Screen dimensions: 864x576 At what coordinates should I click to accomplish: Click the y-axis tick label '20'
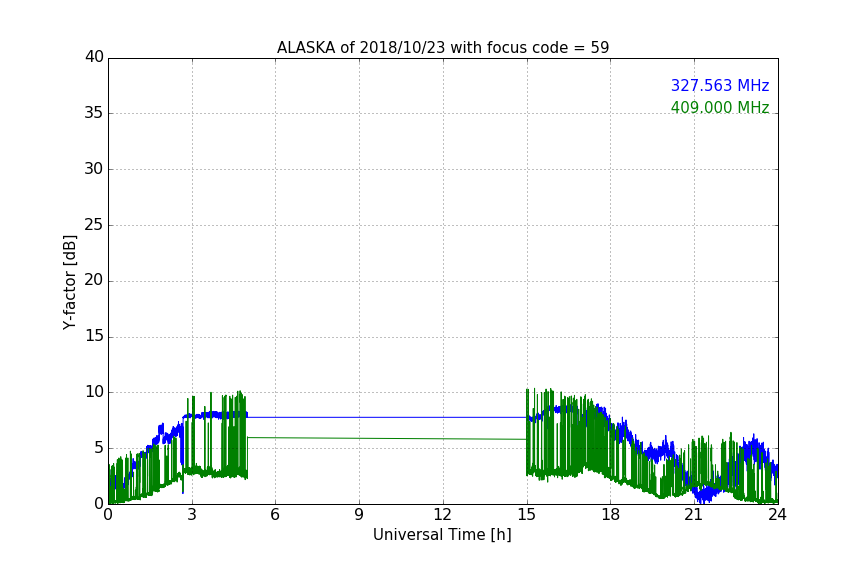94,281
